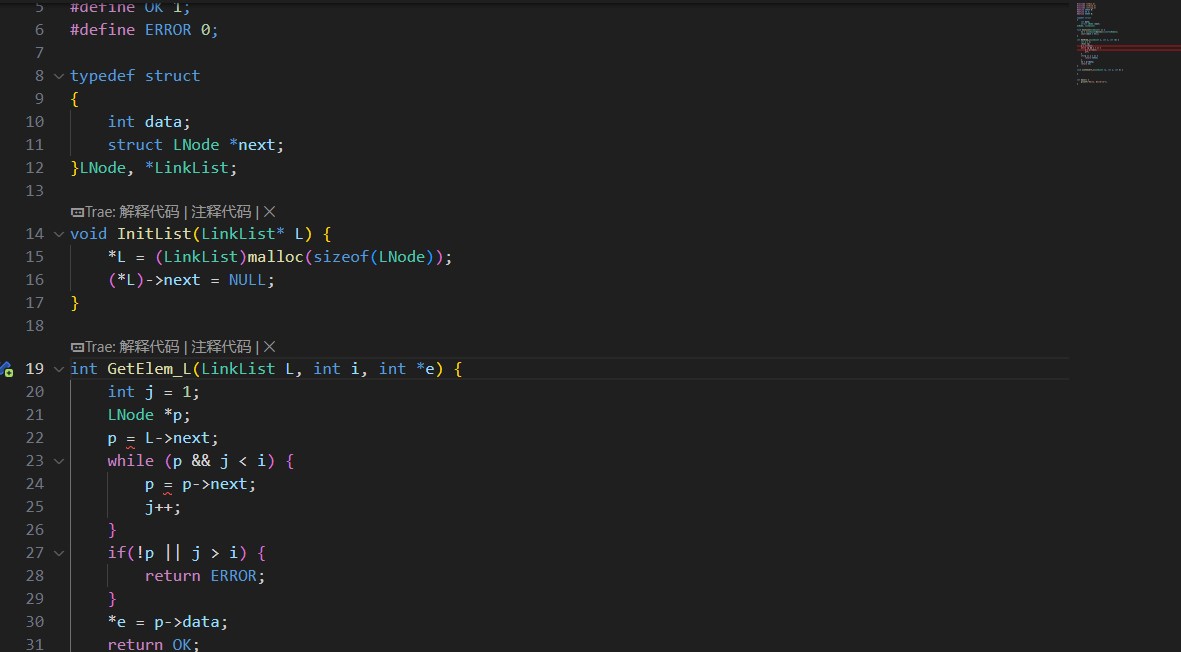The width and height of the screenshot is (1181, 652).
Task: Click p->data on line 30
Action: pyautogui.click(x=187, y=622)
